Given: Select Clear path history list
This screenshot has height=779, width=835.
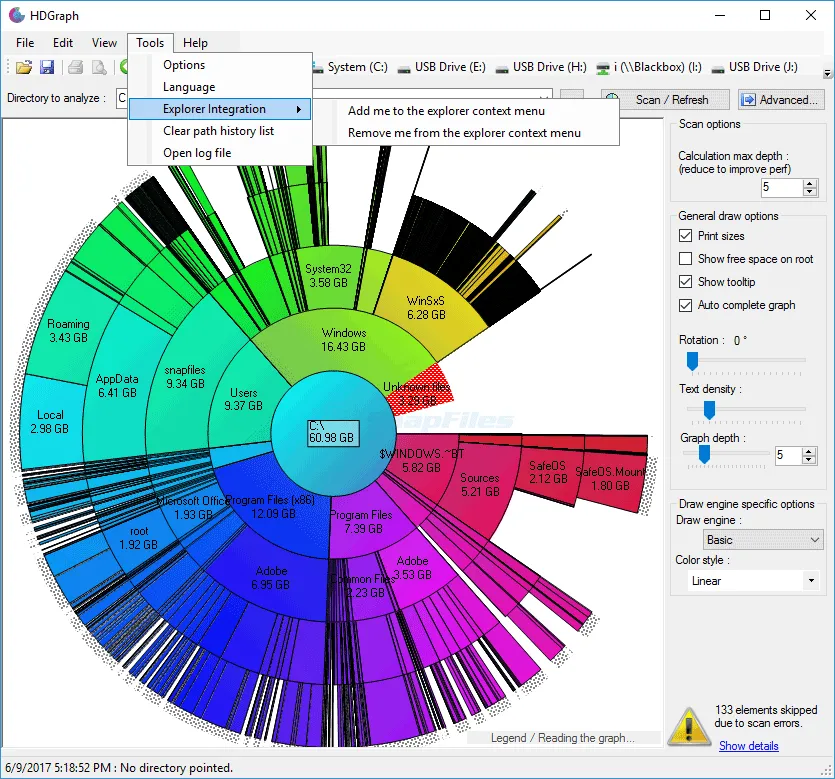Looking at the screenshot, I should 220,131.
